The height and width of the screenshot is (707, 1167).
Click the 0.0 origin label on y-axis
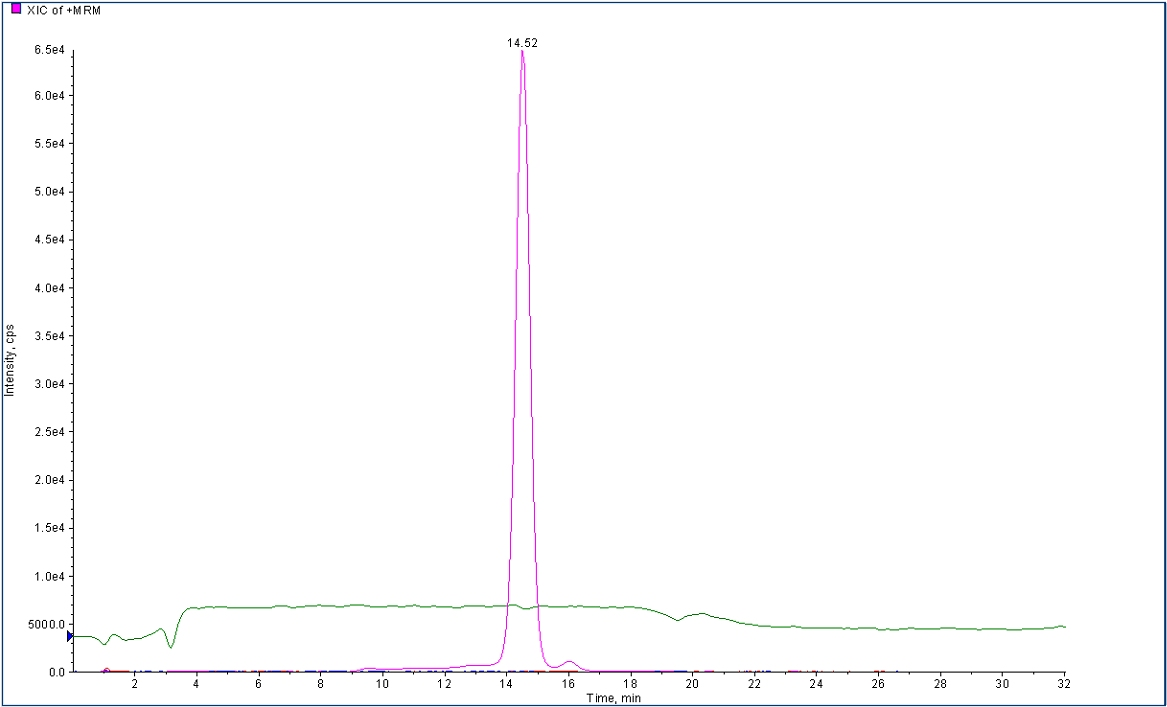(x=56, y=672)
